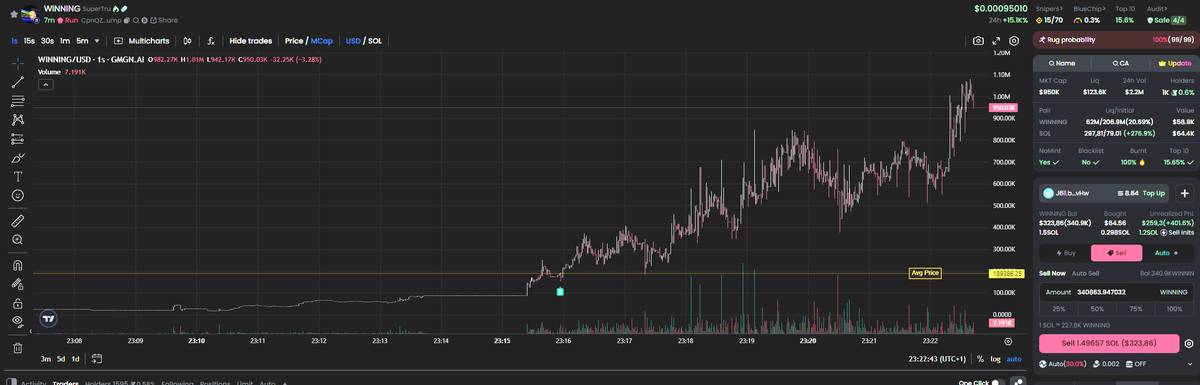The height and width of the screenshot is (385, 1200).
Task: Toggle stay in drawing mode
Action: click(17, 284)
